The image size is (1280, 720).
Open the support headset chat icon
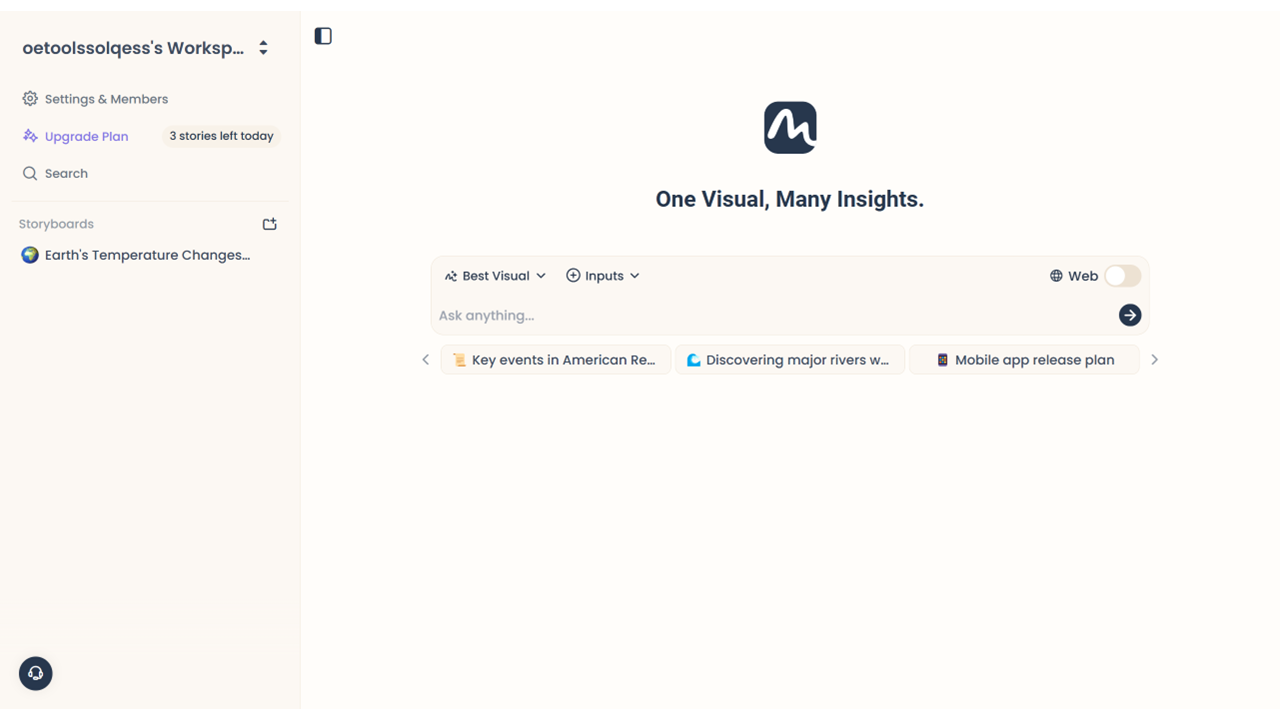36,673
